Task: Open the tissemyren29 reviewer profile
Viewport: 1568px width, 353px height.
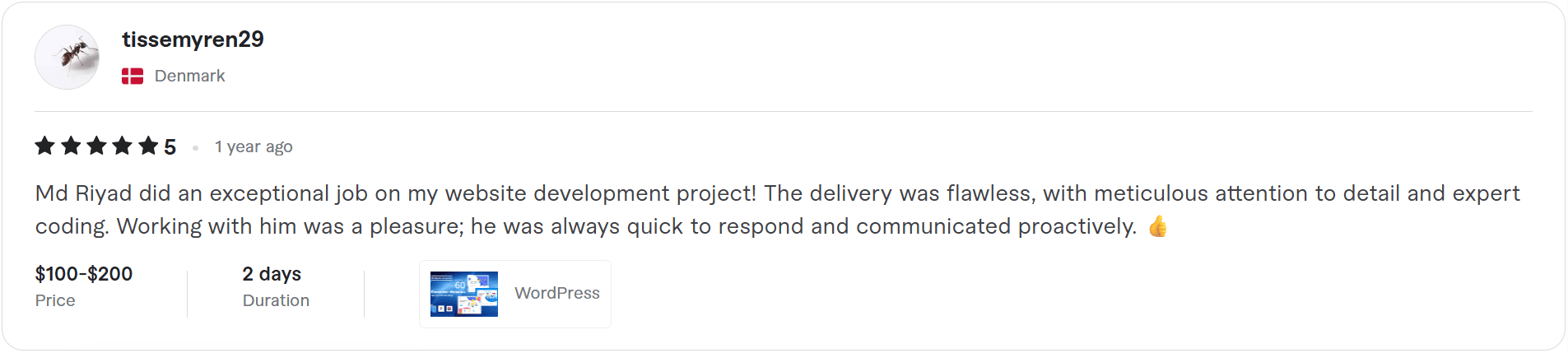Action: [x=193, y=39]
